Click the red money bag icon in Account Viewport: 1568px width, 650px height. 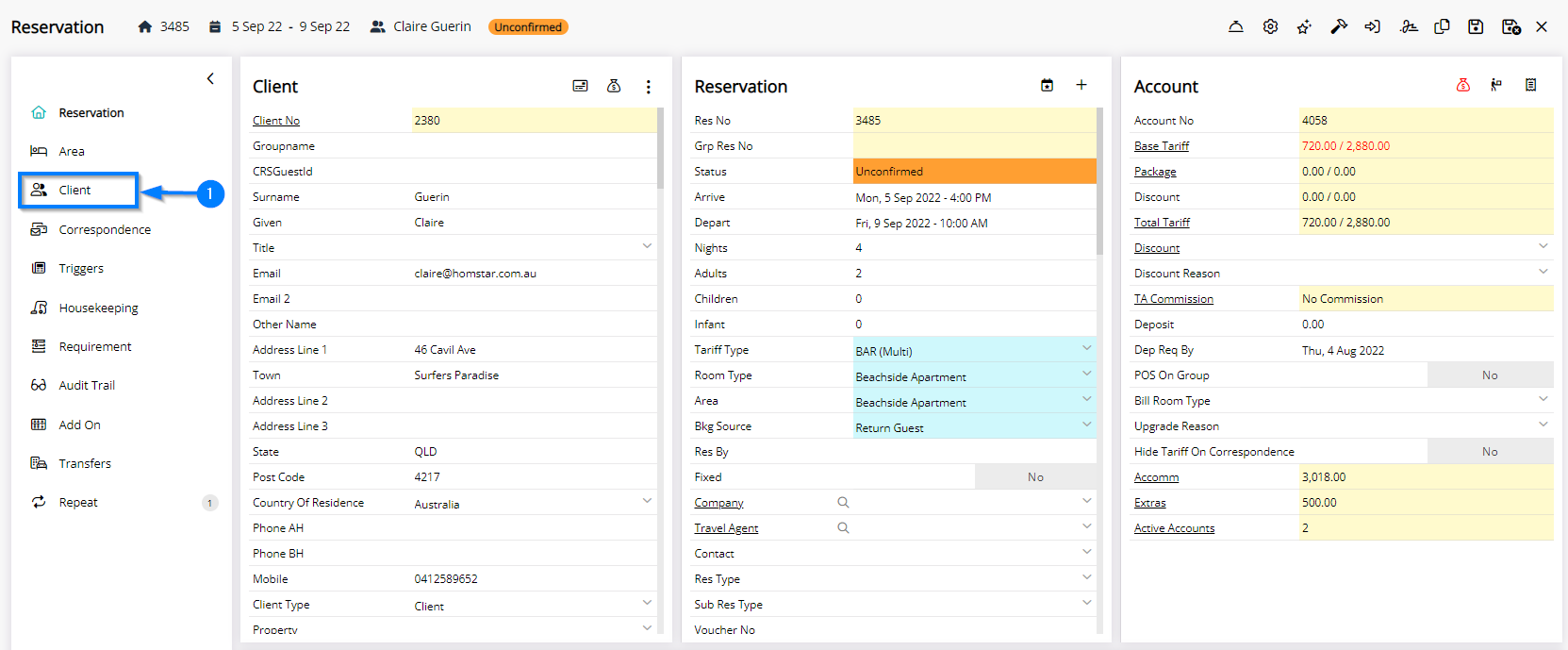pyautogui.click(x=1462, y=86)
